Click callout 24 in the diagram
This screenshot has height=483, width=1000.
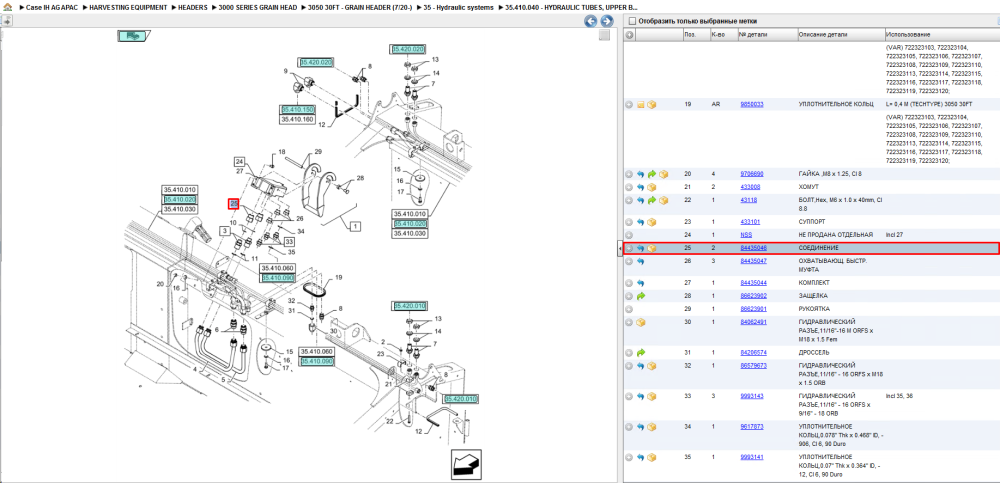[x=239, y=161]
